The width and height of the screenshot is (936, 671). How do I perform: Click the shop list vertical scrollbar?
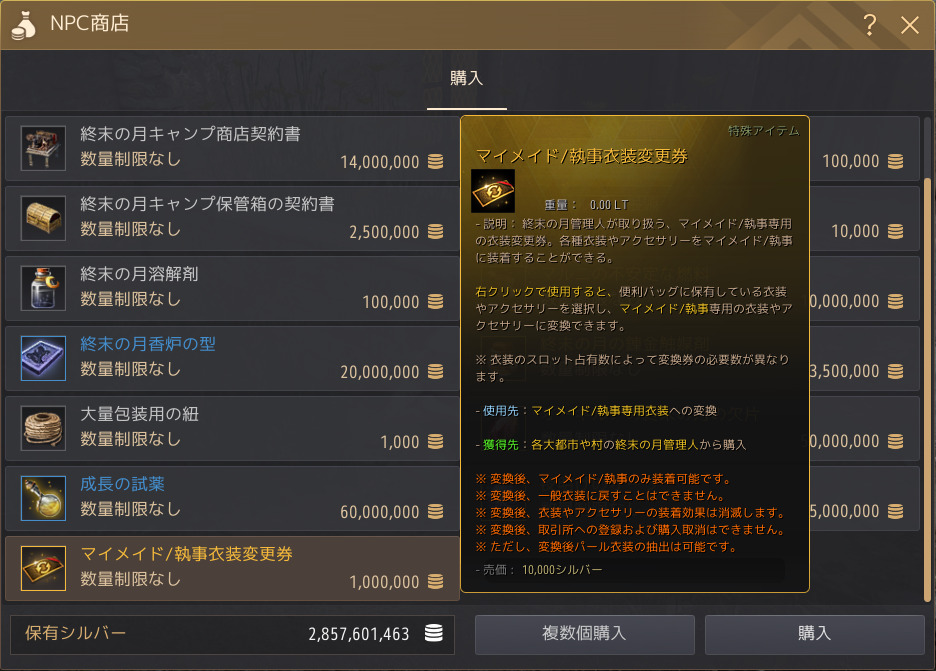(x=927, y=389)
